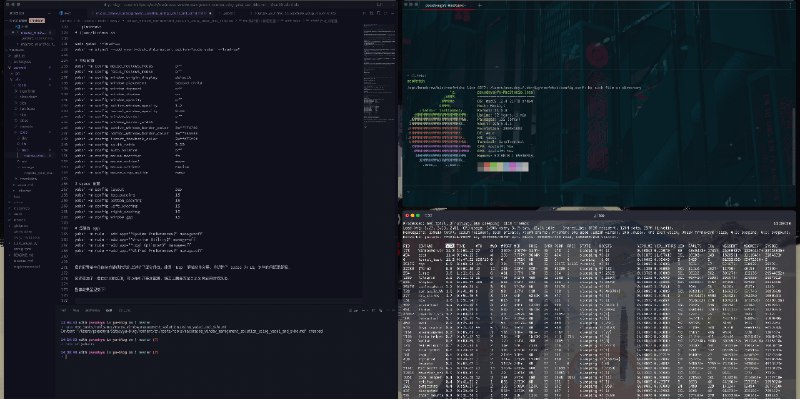
Task: Click the 'normal_window_border_color' config line
Action: (136, 133)
